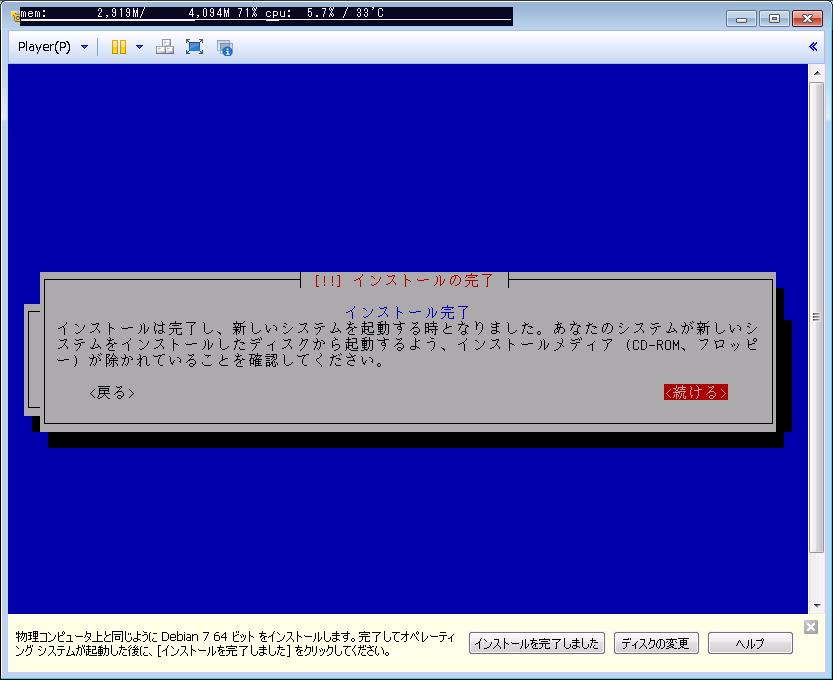Maximize the VMware Player window
This screenshot has height=680, width=833.
click(774, 19)
